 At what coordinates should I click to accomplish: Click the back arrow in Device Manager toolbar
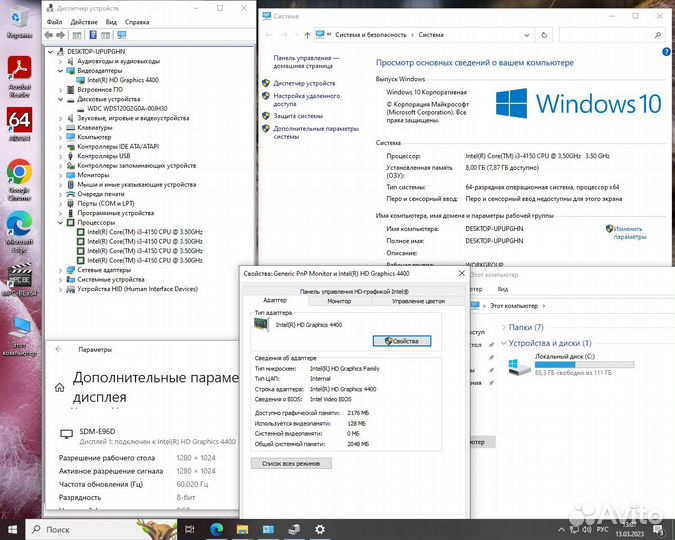click(x=49, y=35)
